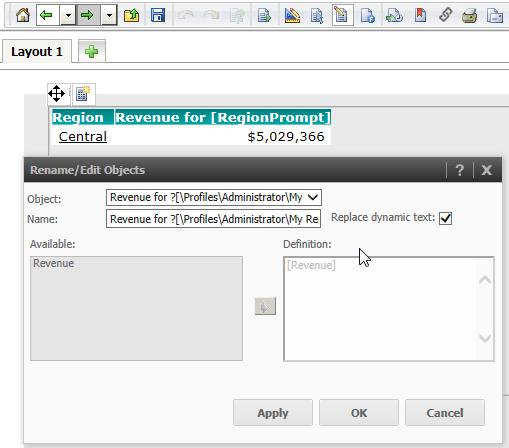Click the Revenue for [RegionPrompt] header
This screenshot has width=509, height=448.
pos(223,117)
